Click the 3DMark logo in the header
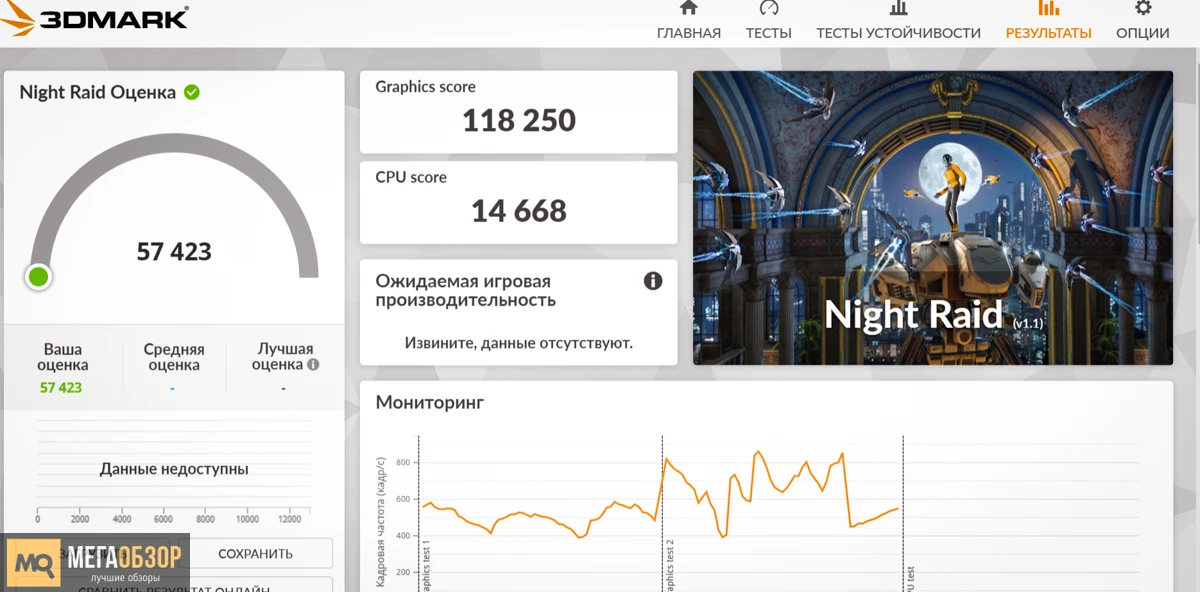Screen dimensions: 1200x592 point(97,18)
